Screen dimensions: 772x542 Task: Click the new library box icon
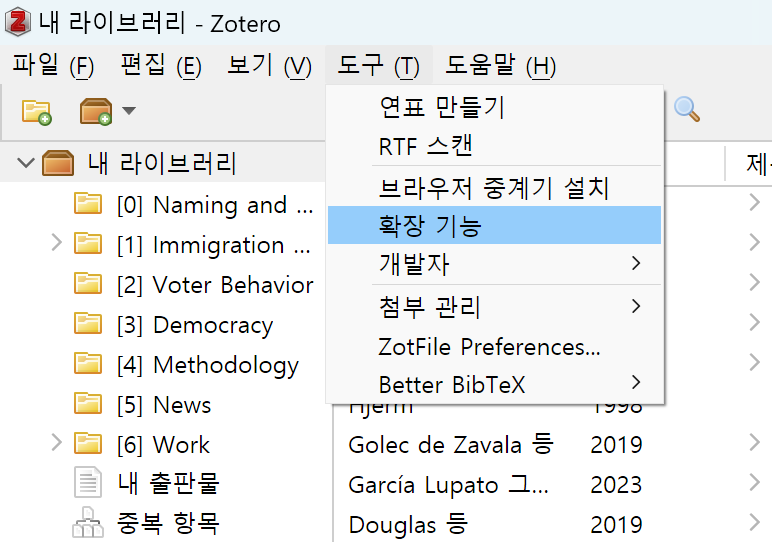pos(96,112)
